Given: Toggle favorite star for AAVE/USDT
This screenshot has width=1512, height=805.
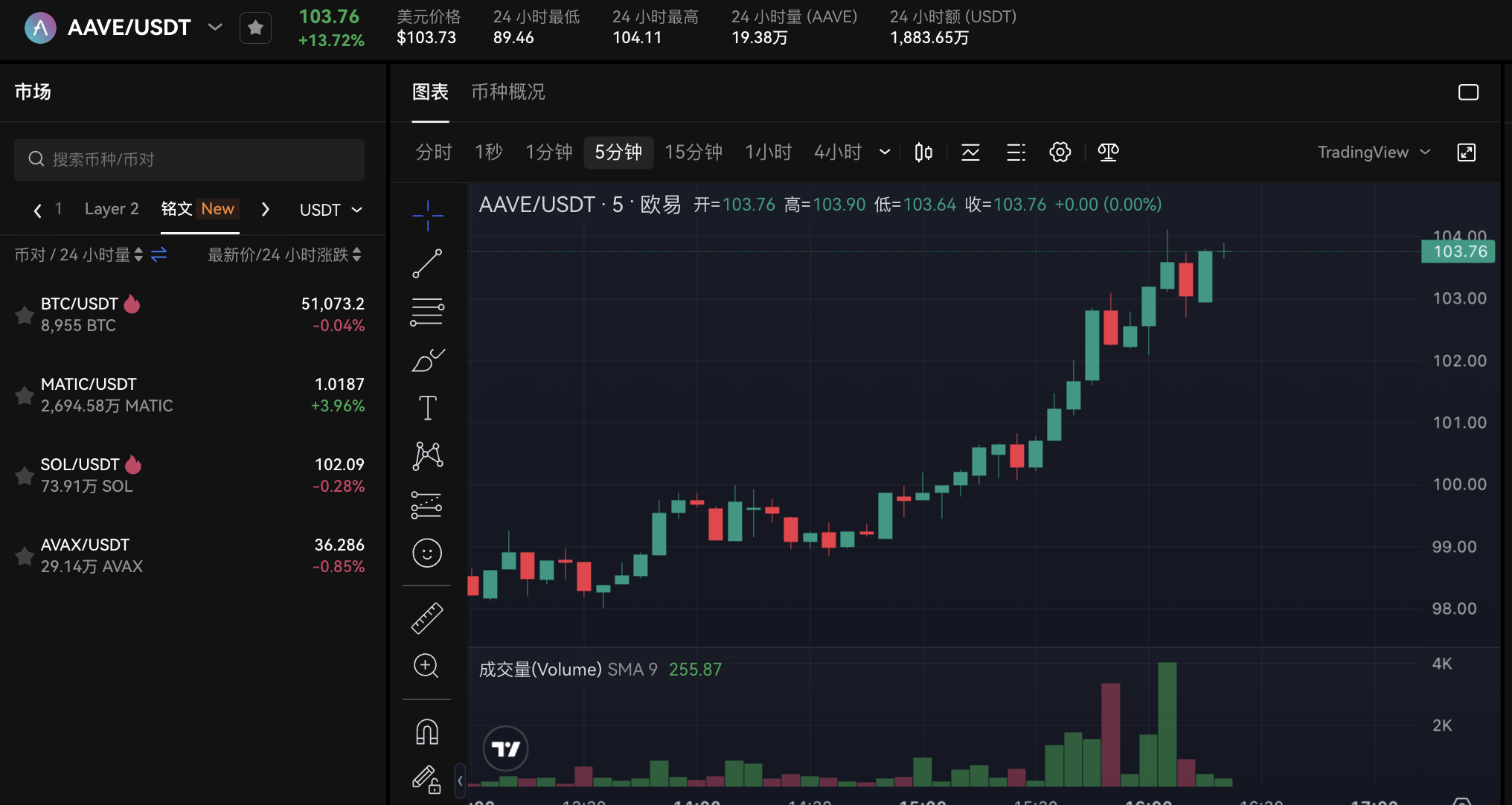Looking at the screenshot, I should tap(255, 28).
